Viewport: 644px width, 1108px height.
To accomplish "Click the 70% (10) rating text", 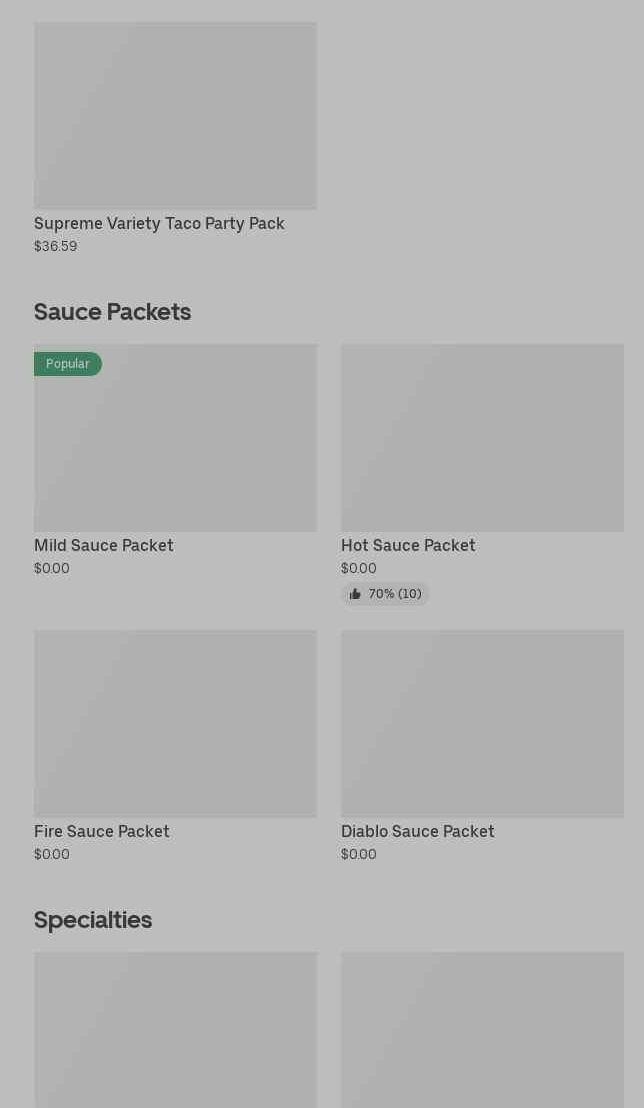I will coord(395,594).
